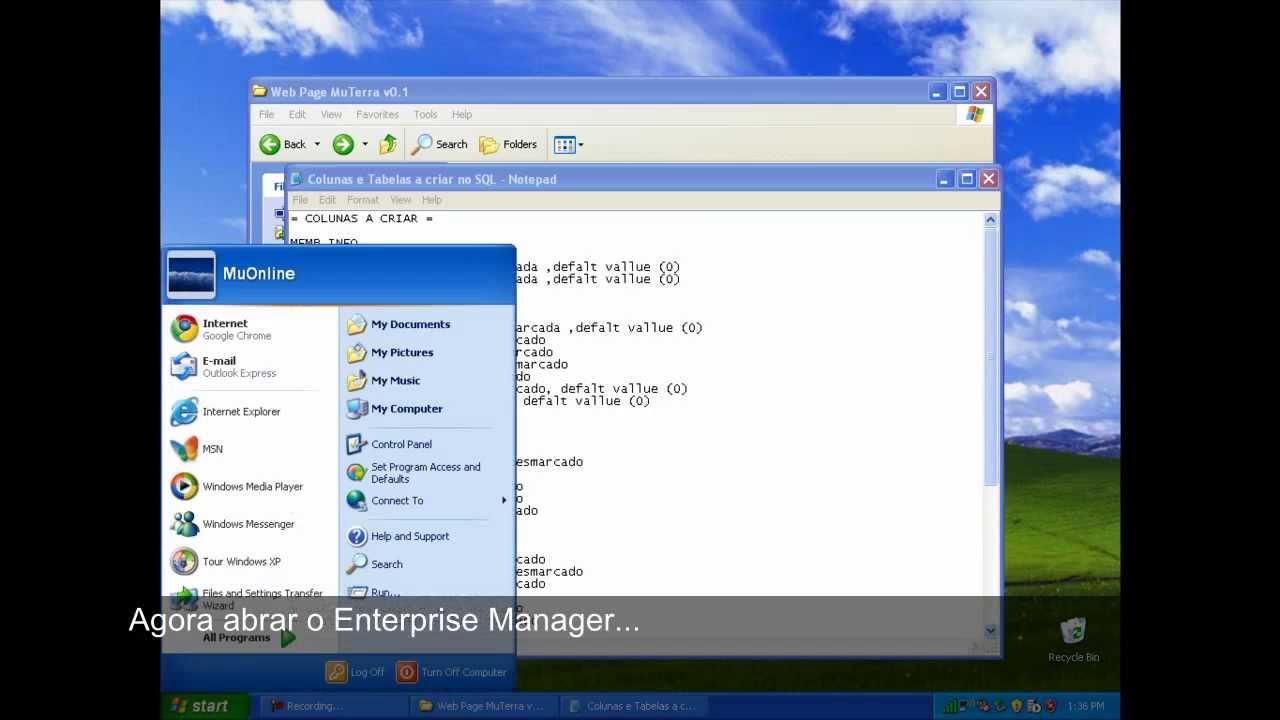This screenshot has height=720, width=1280.
Task: Click the green signal bars tray icon
Action: [951, 706]
